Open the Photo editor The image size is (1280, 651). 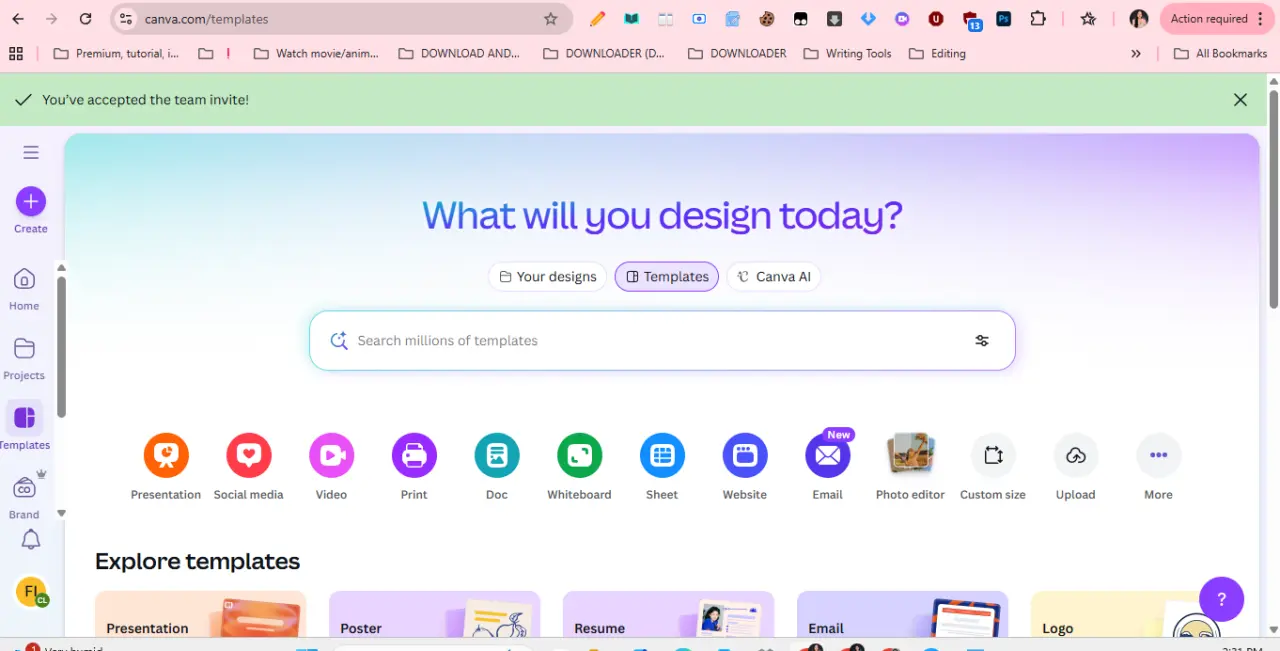[x=910, y=467]
